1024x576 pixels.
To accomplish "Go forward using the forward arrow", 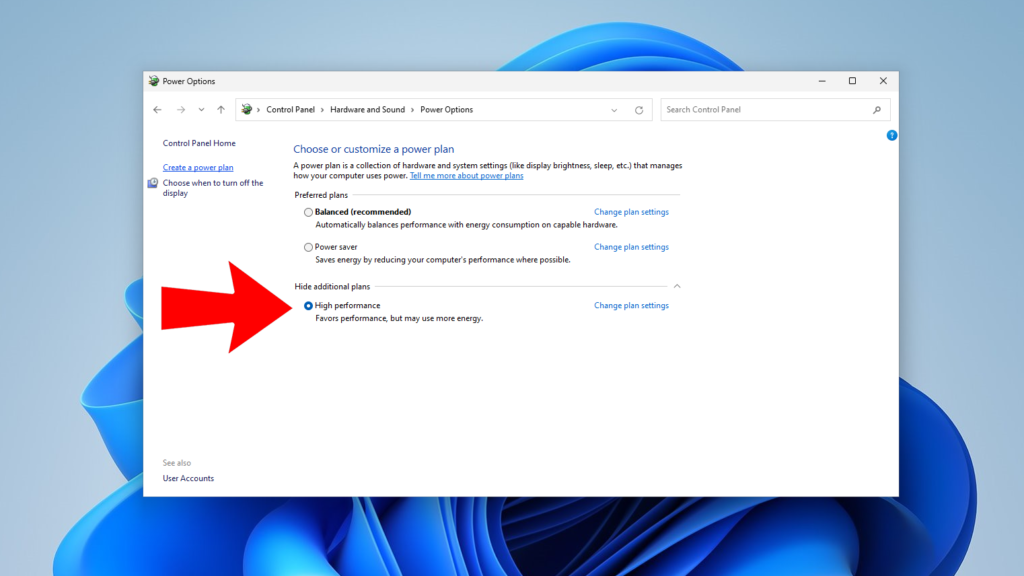I will coord(181,110).
